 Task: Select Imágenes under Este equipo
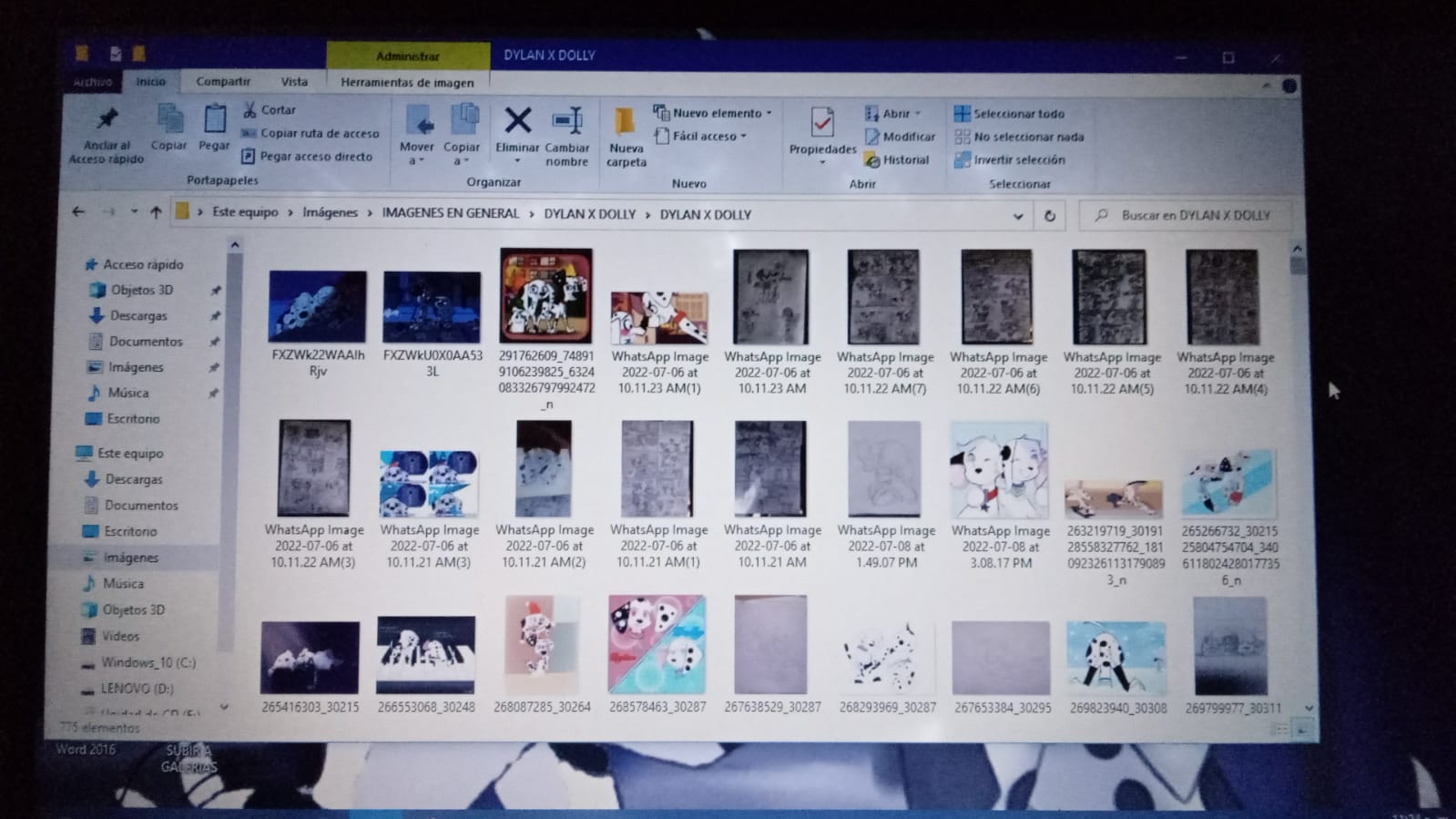click(x=119, y=558)
